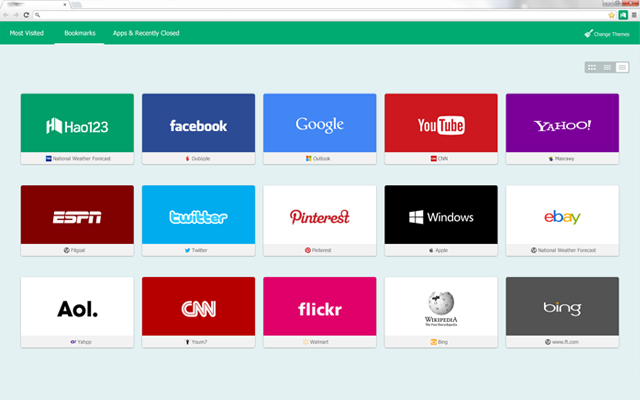640x400 pixels.
Task: Click National Weather Forecast under ebay
Action: coord(563,250)
